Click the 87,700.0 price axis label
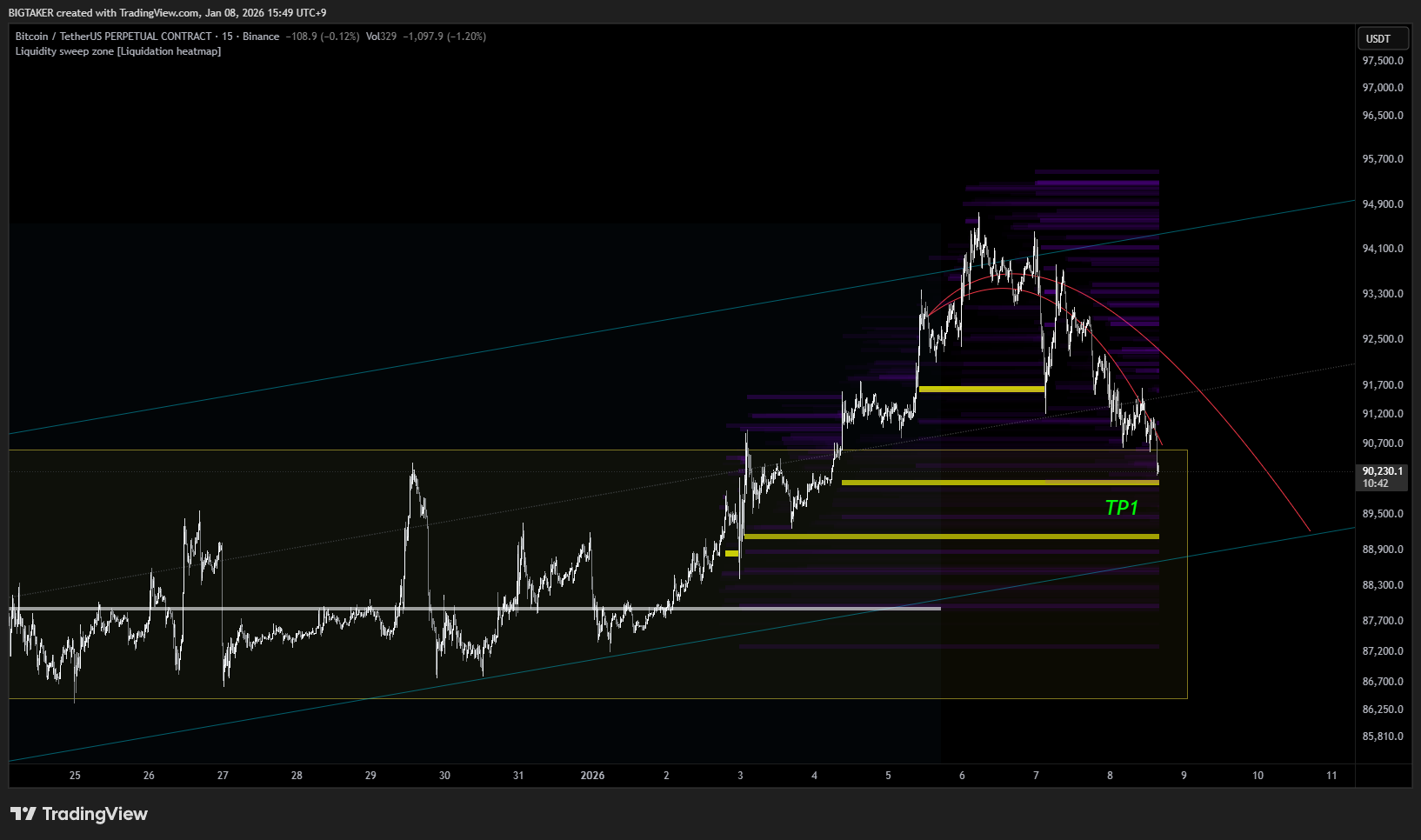The height and width of the screenshot is (840, 1421). coord(1383,621)
